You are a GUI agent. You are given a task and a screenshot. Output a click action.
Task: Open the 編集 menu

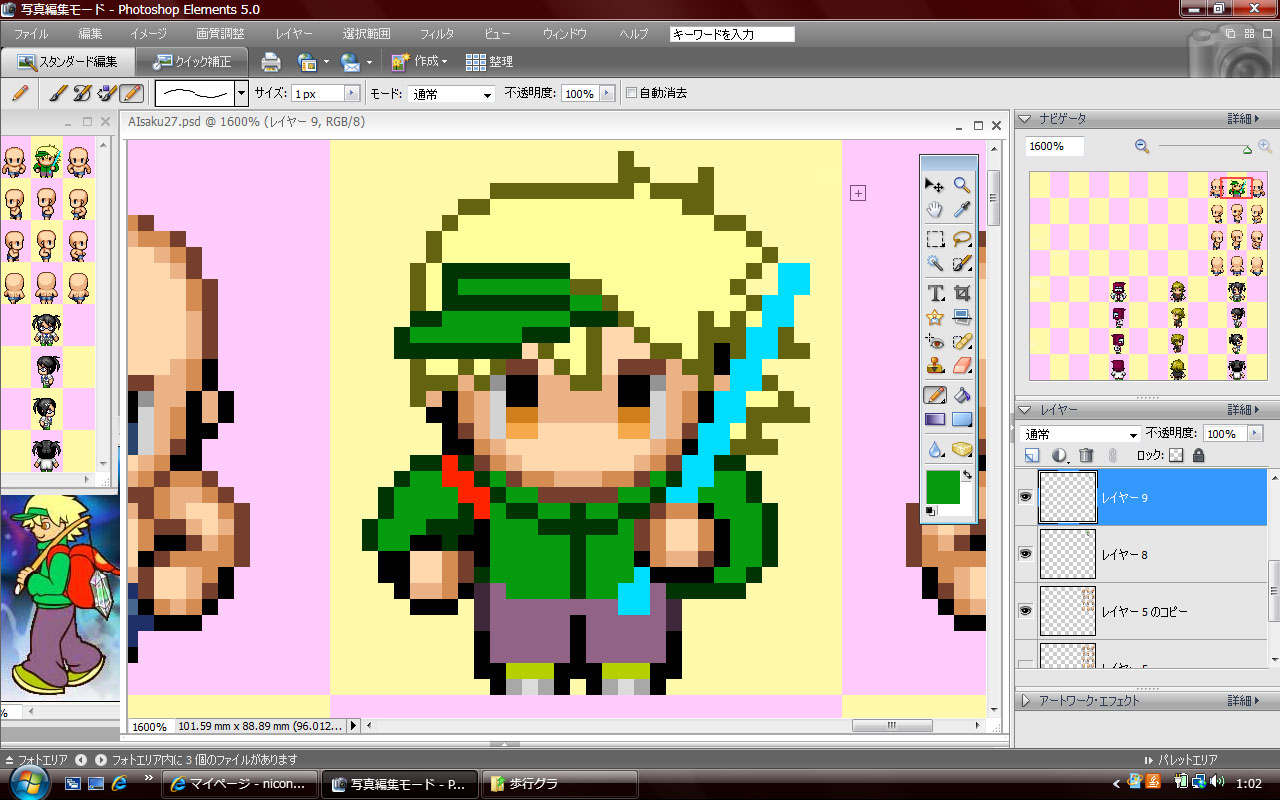[90, 34]
